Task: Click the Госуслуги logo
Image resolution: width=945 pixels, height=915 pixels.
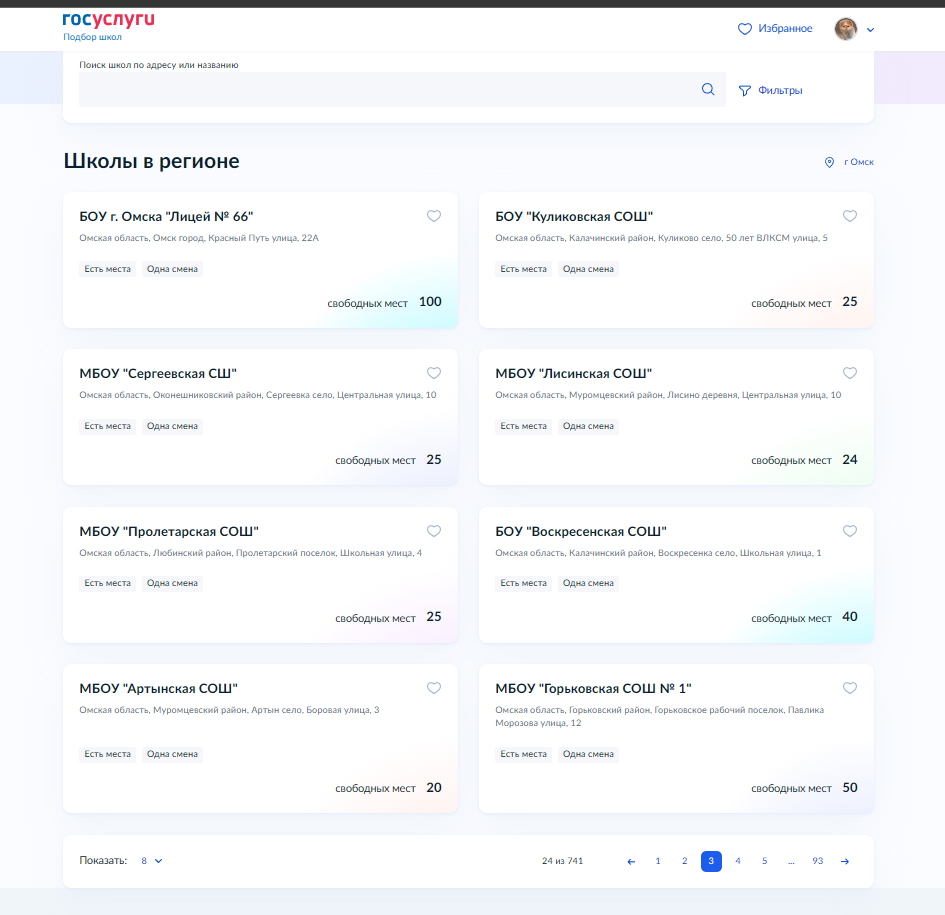Action: [108, 20]
